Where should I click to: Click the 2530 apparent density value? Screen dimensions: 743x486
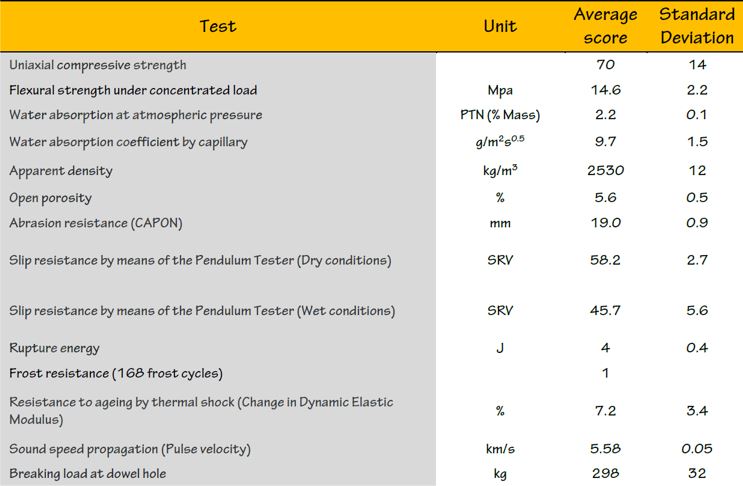click(606, 171)
